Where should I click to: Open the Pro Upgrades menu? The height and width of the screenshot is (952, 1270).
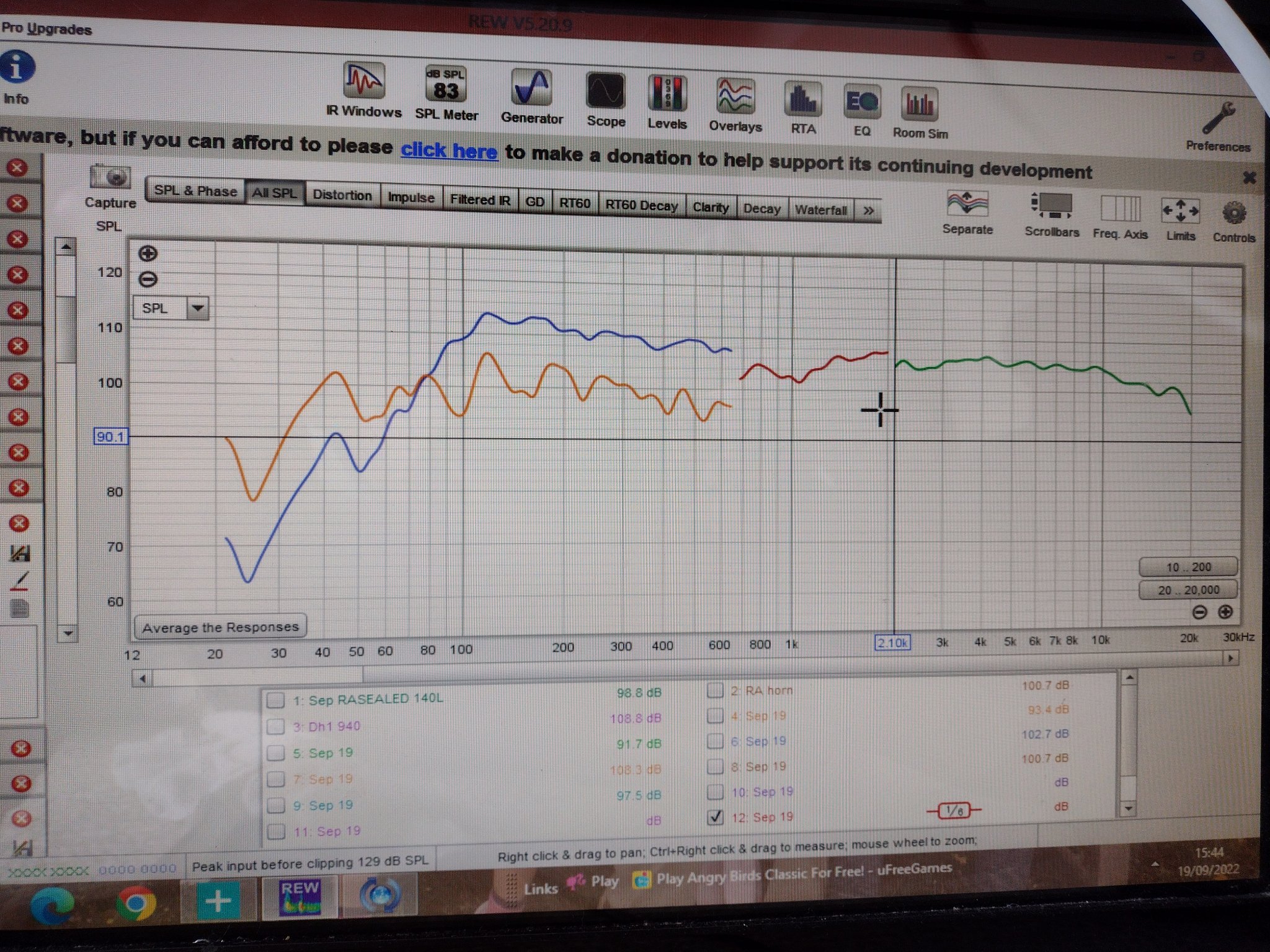pyautogui.click(x=47, y=29)
